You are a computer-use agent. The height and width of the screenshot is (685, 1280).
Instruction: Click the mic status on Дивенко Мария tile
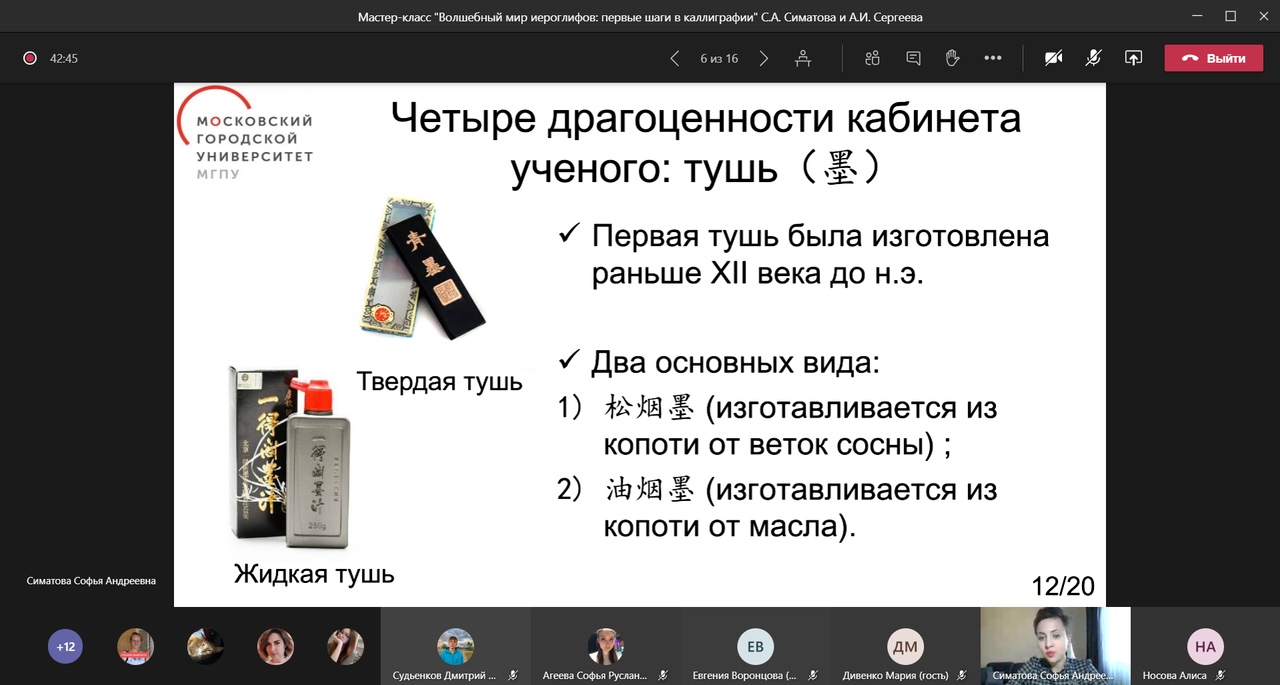click(961, 675)
